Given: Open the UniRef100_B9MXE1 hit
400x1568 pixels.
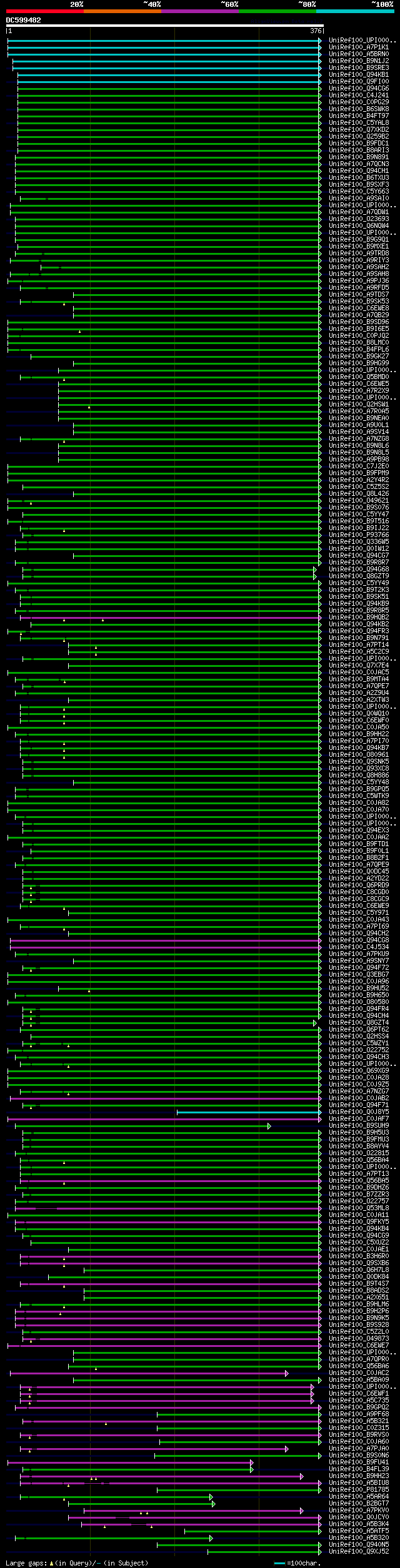Looking at the screenshot, I should pyautogui.click(x=359, y=247).
